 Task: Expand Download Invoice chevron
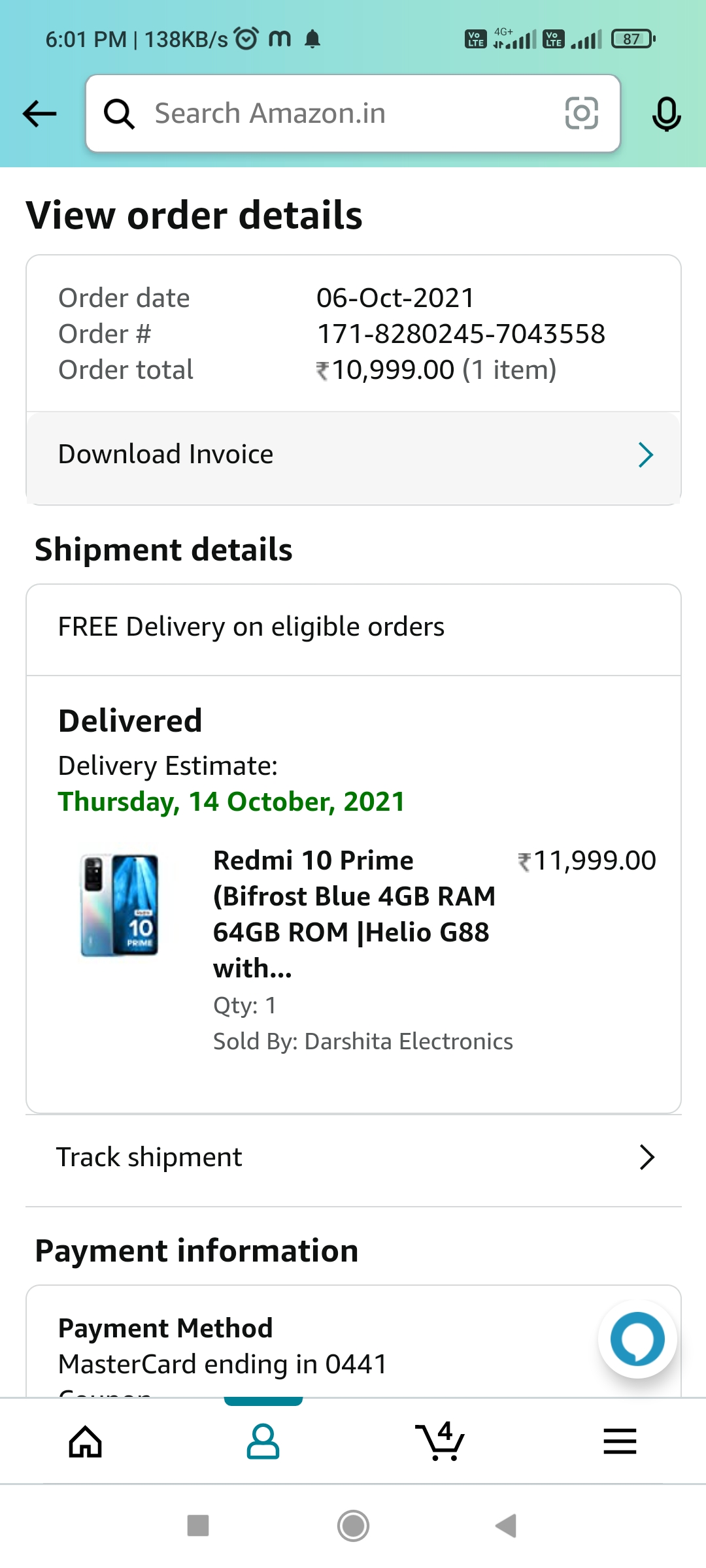point(645,455)
